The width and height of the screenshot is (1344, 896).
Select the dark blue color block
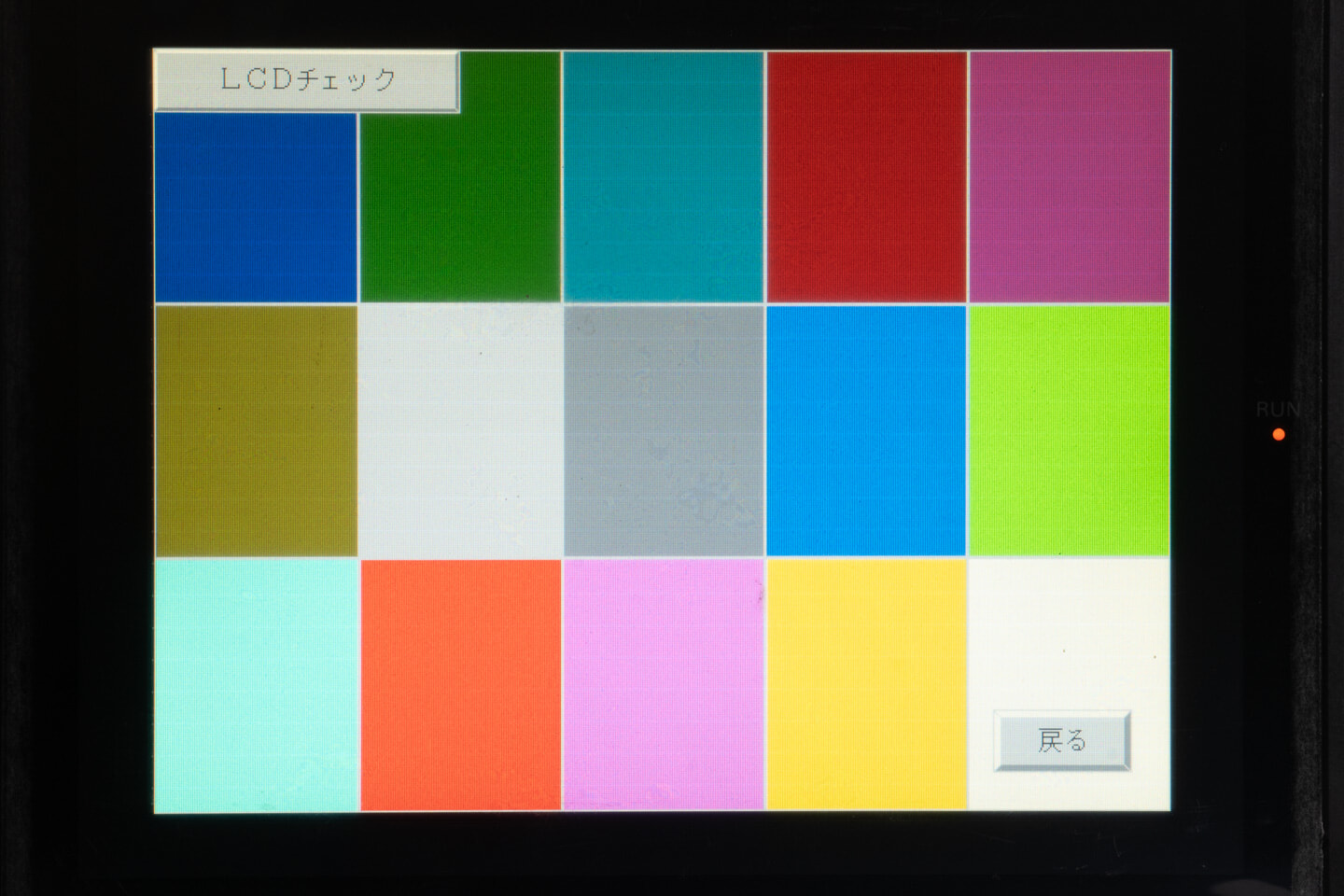click(255, 207)
